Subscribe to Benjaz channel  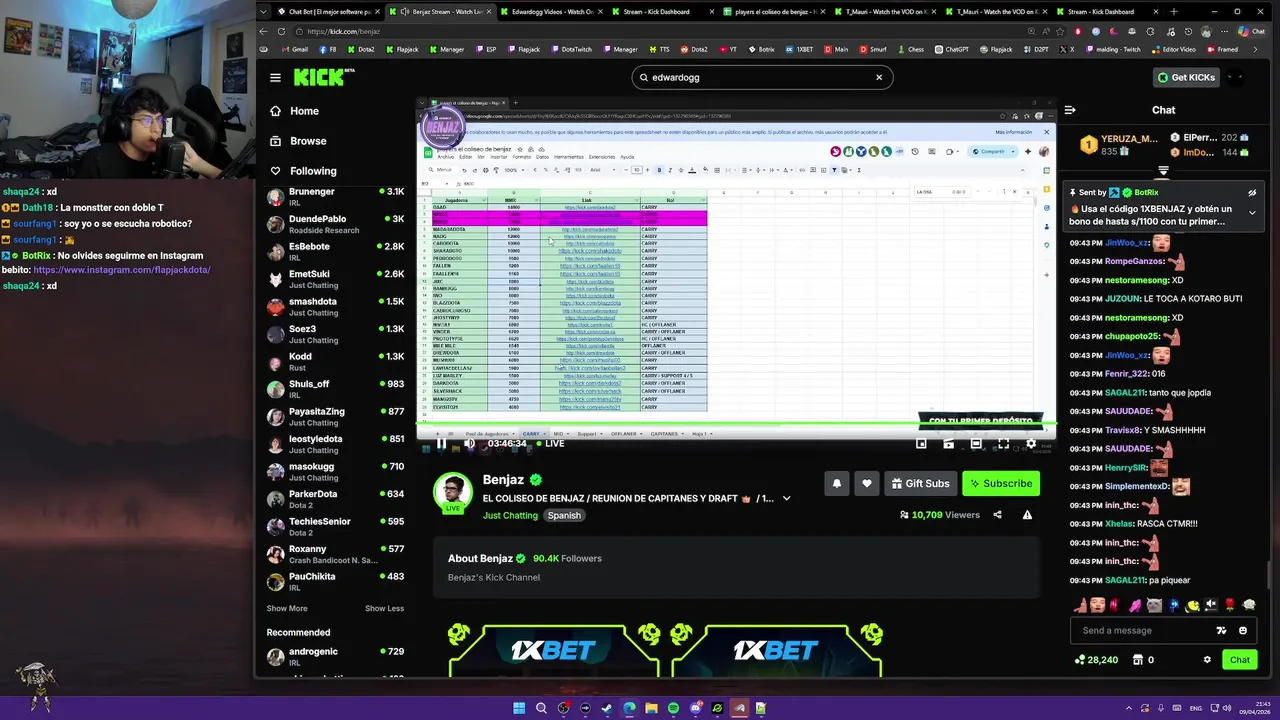click(x=1000, y=483)
